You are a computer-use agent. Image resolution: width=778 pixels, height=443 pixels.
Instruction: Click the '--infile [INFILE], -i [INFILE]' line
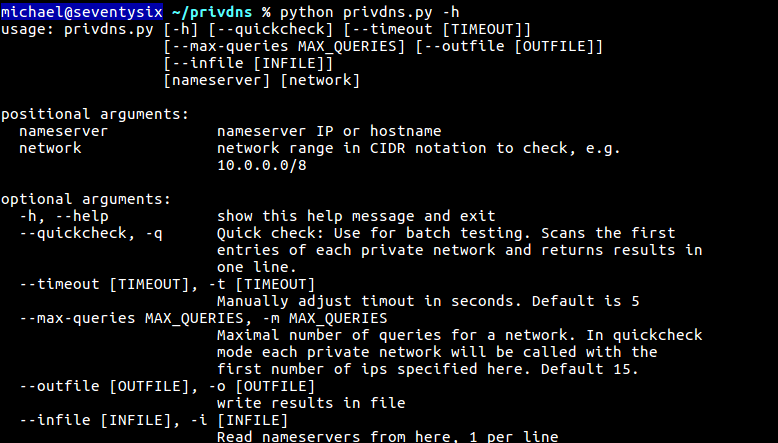click(x=154, y=420)
